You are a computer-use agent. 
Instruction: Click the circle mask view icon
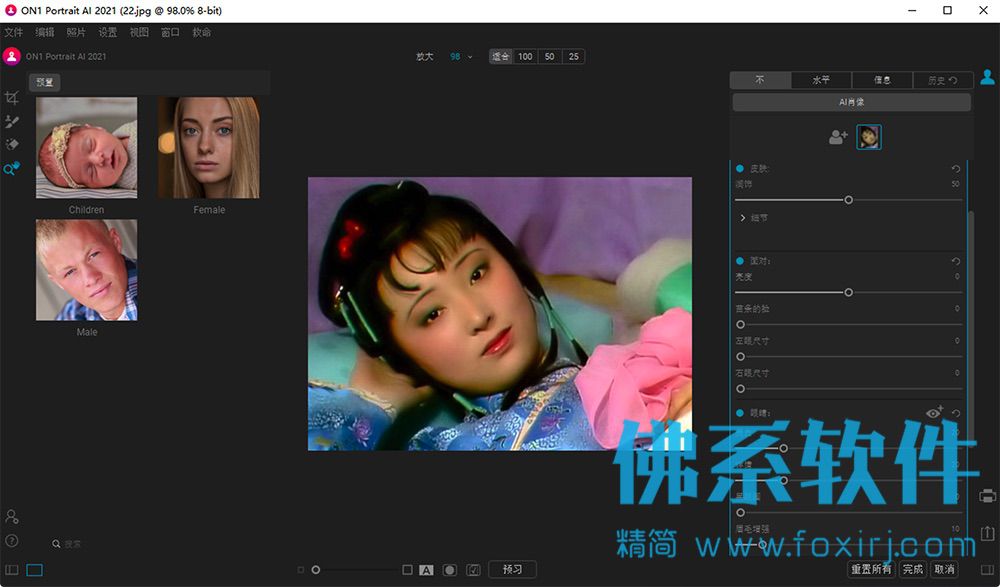point(450,570)
